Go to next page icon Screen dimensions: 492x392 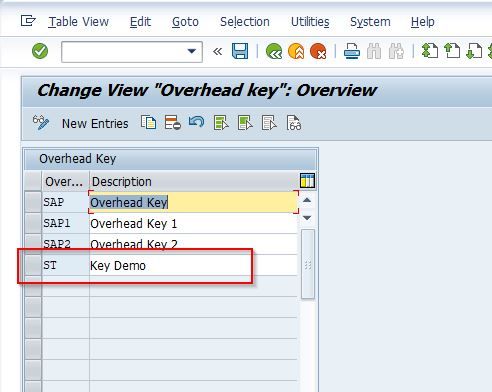(x=474, y=51)
